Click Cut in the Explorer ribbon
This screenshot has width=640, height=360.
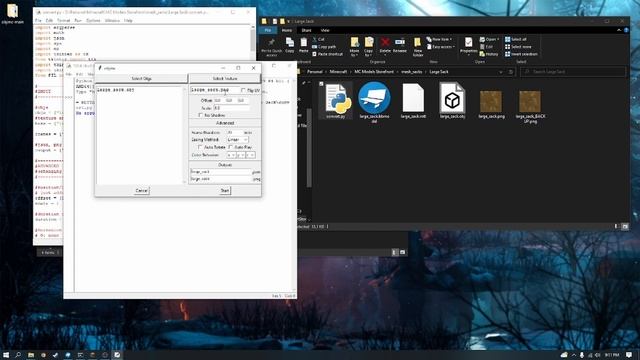tap(318, 39)
